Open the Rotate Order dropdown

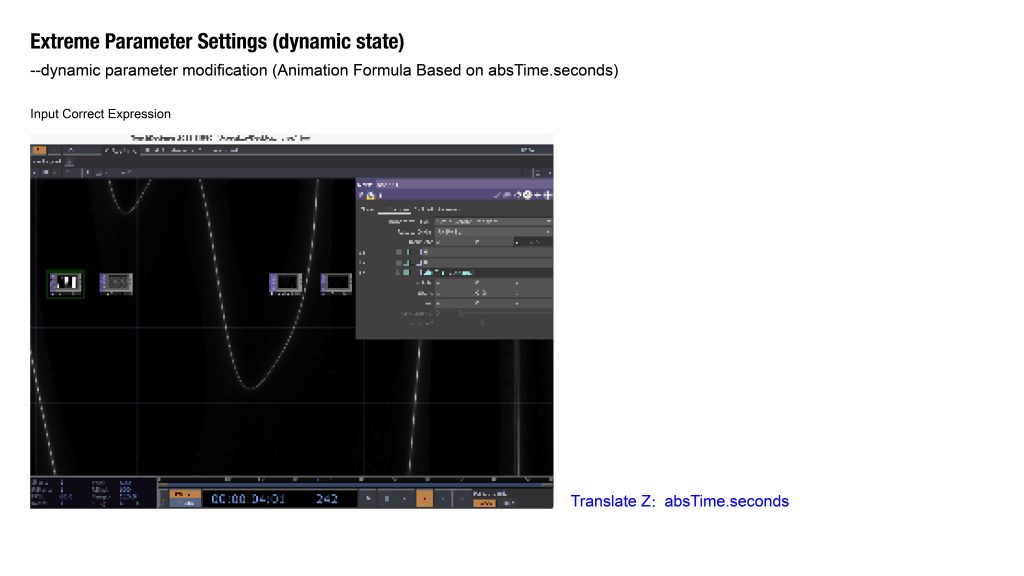click(x=494, y=232)
